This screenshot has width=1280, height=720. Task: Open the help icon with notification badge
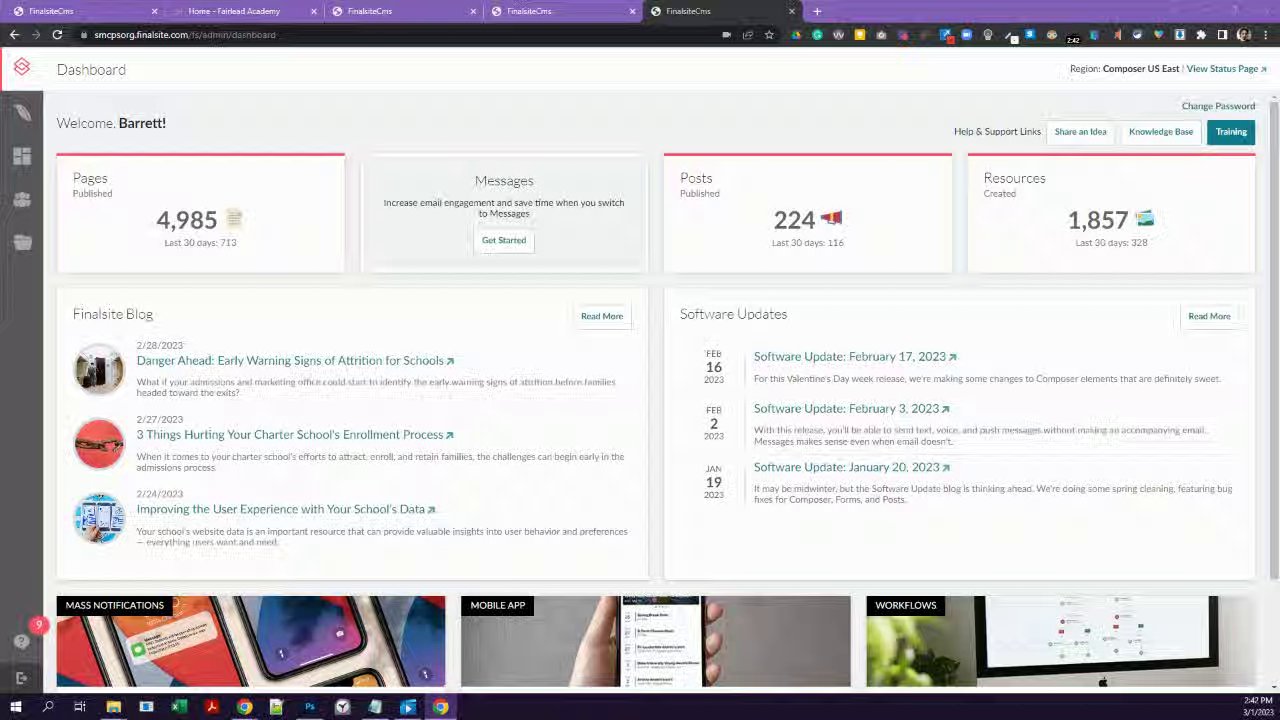22,641
